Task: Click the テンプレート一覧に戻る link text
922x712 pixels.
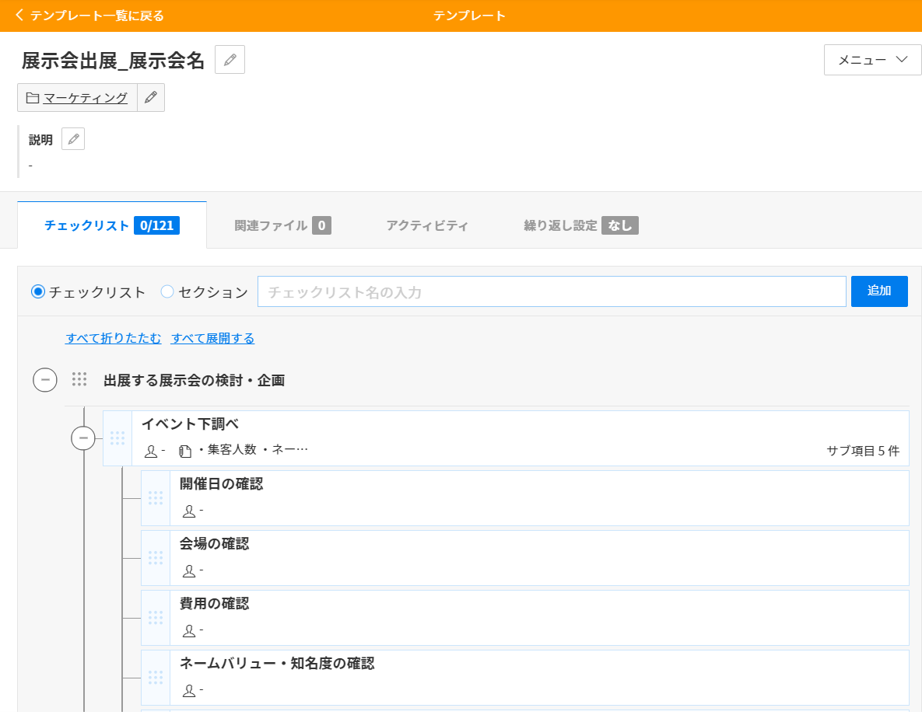Action: point(97,15)
